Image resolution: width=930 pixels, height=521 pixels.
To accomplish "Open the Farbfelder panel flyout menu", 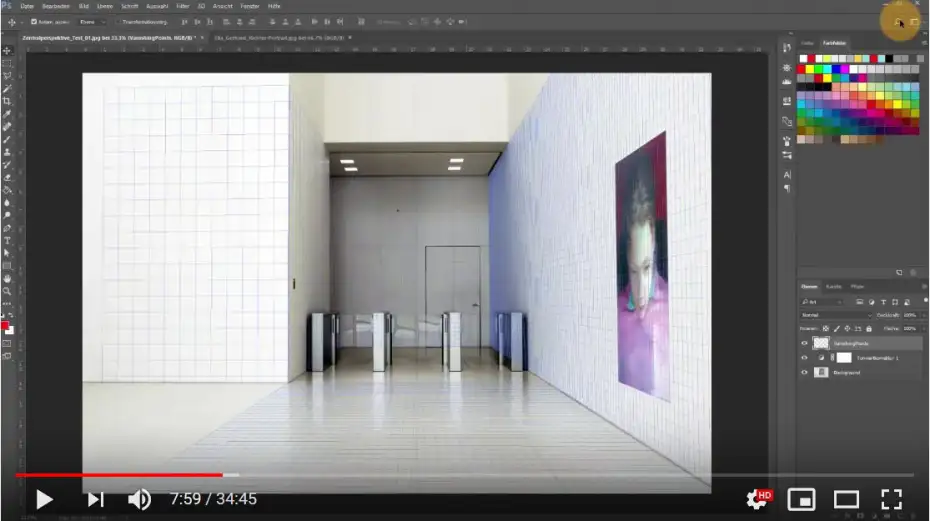I will tap(924, 43).
